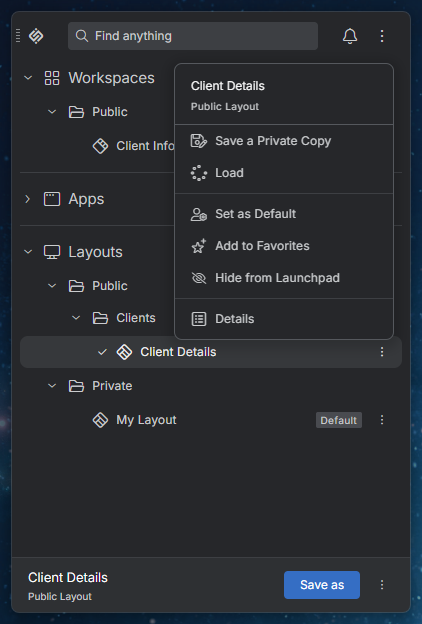The width and height of the screenshot is (422, 624).
Task: Select the Apps section heading
Action: click(x=86, y=199)
